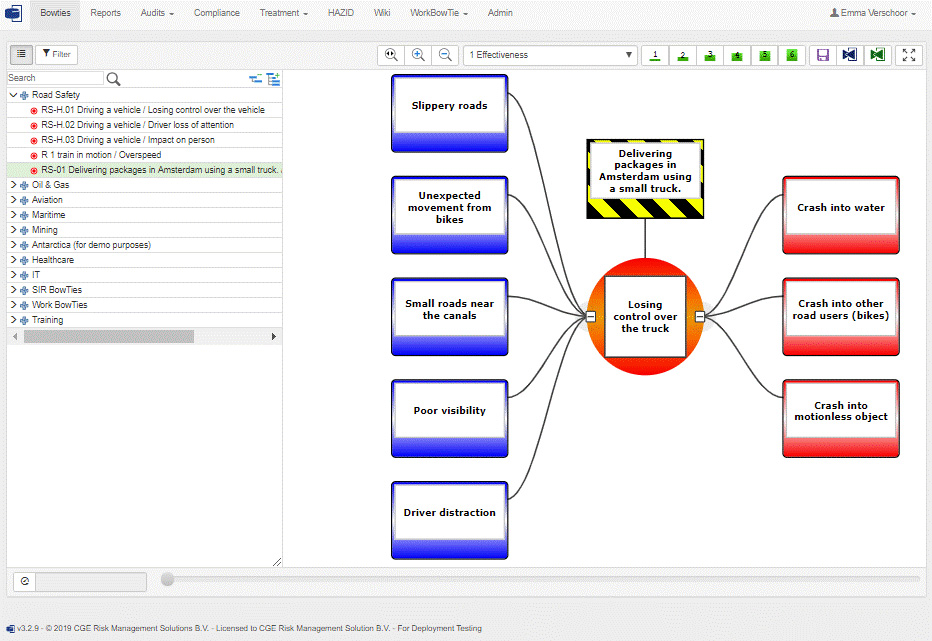Click the collapse all tree nodes icon
The height and width of the screenshot is (641, 932).
255,78
